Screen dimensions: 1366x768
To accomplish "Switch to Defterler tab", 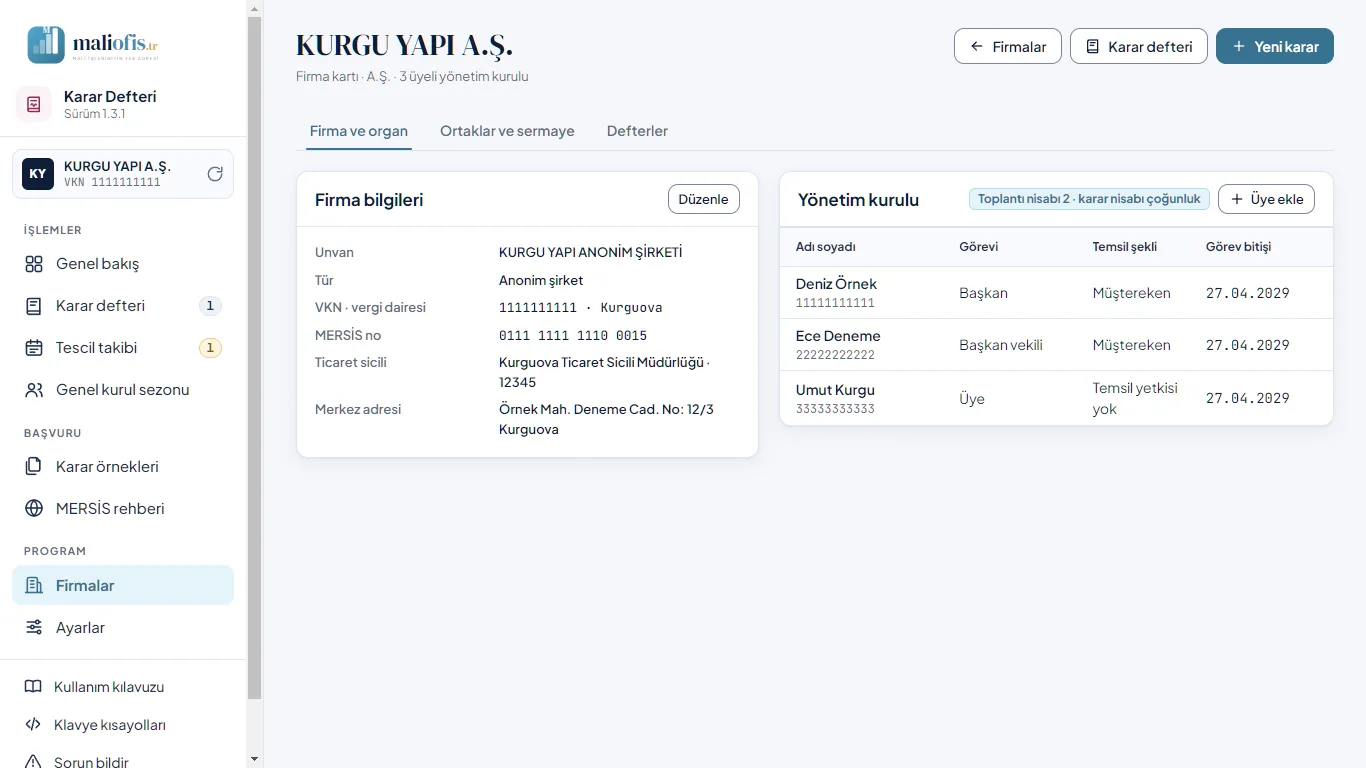I will pos(637,131).
